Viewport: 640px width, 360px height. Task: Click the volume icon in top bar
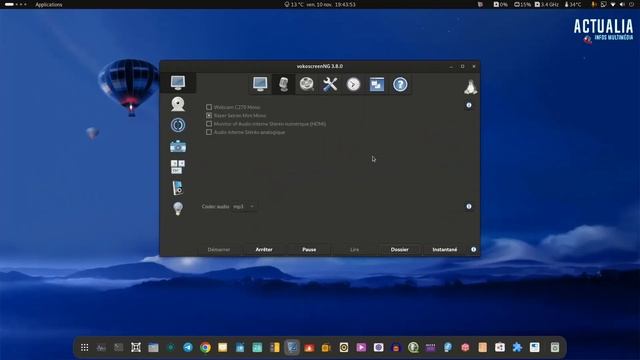click(x=622, y=4)
